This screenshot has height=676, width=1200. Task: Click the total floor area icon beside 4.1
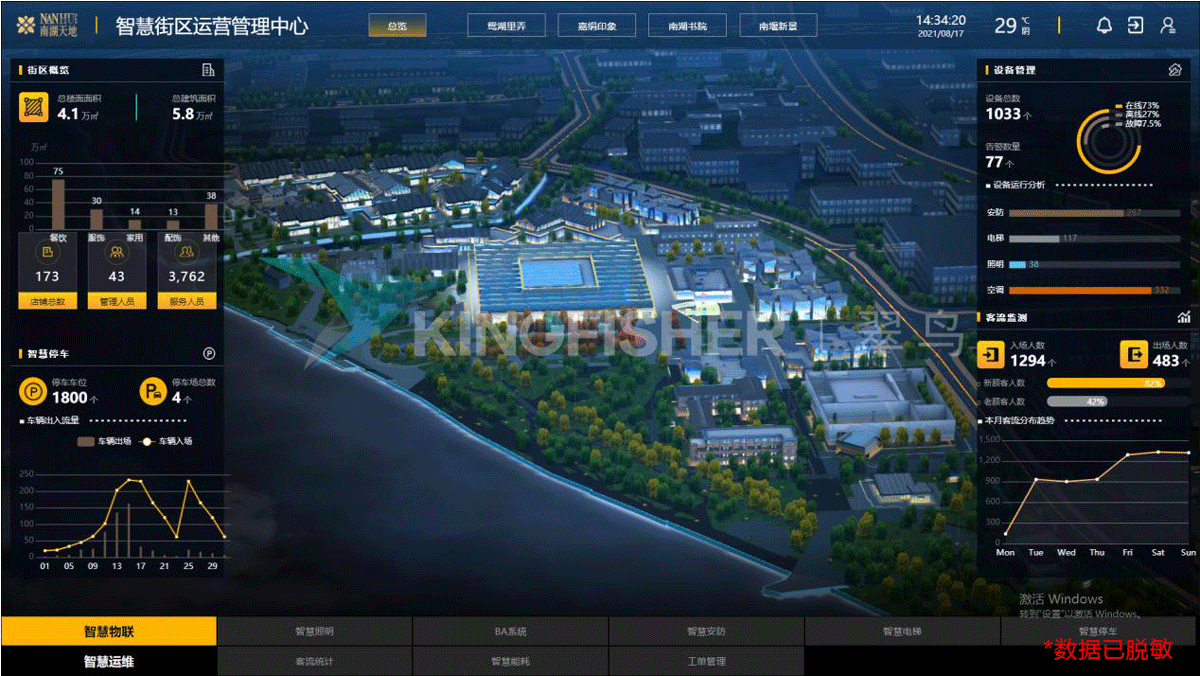point(33,106)
